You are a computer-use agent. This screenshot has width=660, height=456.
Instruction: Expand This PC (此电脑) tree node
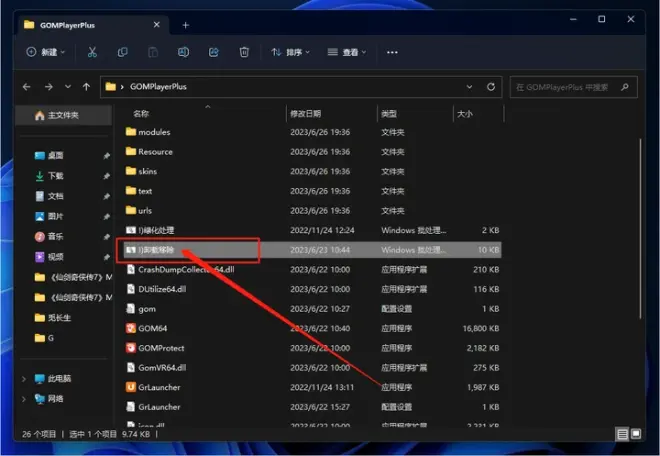tap(24, 379)
